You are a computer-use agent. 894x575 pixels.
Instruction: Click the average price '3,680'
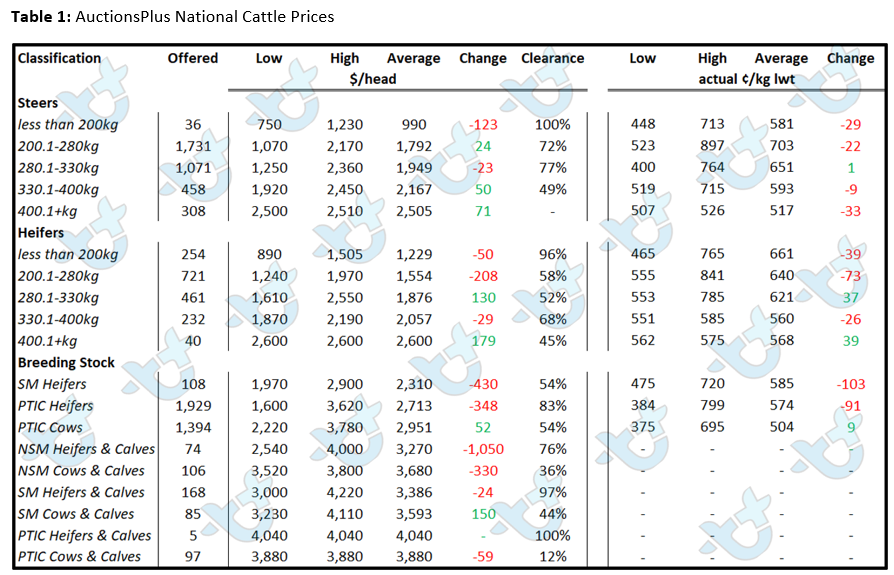pyautogui.click(x=414, y=471)
